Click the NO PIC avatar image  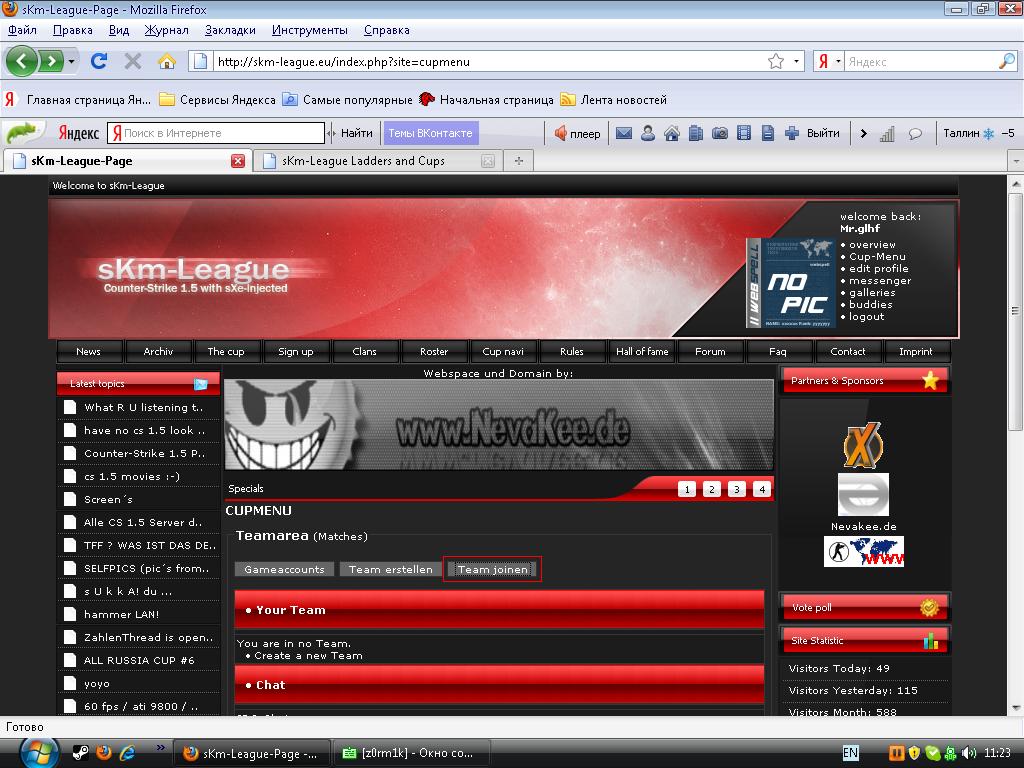click(791, 283)
